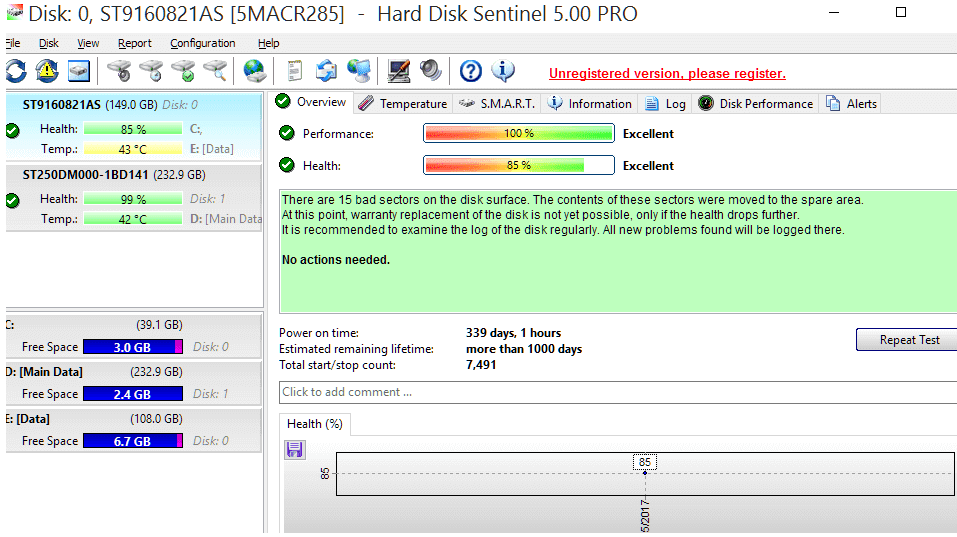The image size is (957, 537).
Task: Click the send report envelope icon
Action: [327, 71]
